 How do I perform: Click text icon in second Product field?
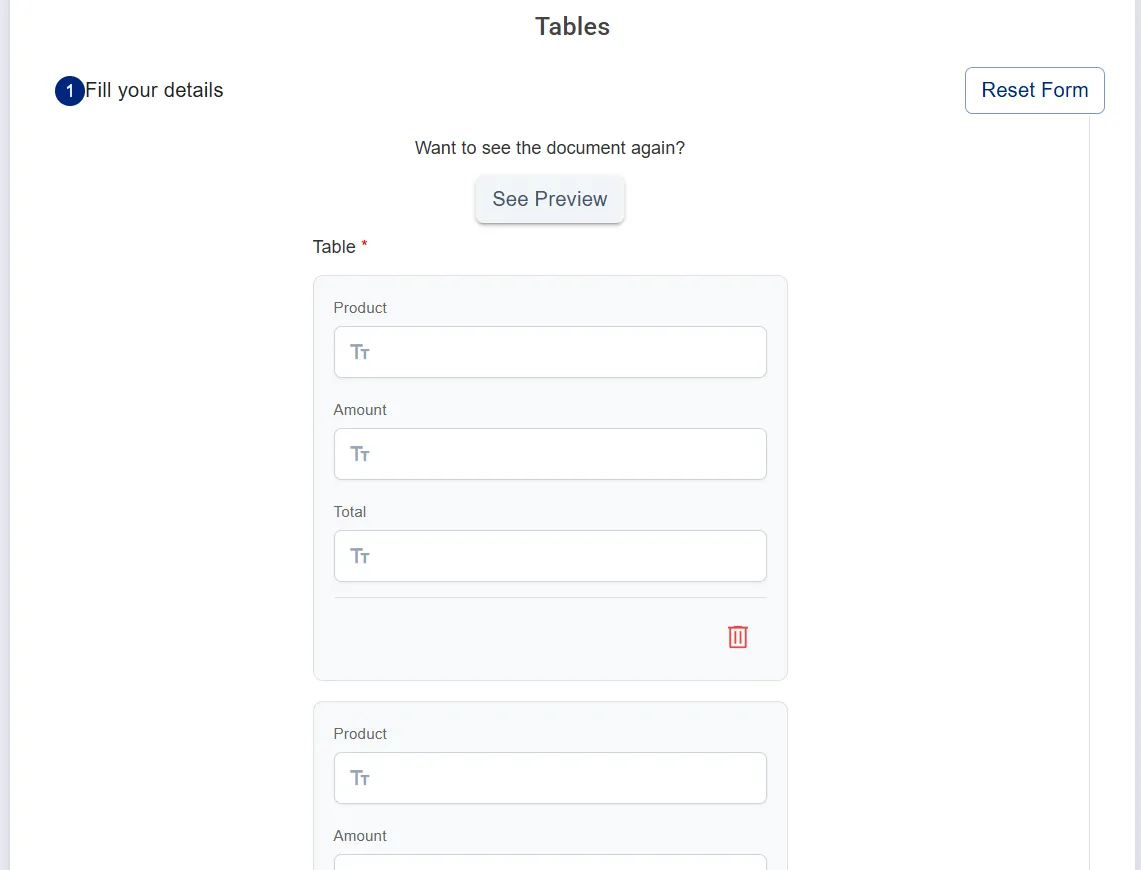coord(360,778)
